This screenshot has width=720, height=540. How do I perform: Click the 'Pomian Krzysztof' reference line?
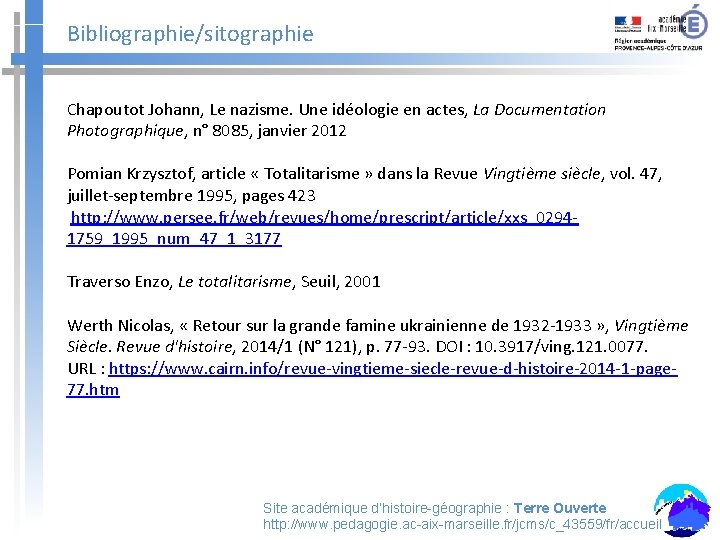point(365,174)
